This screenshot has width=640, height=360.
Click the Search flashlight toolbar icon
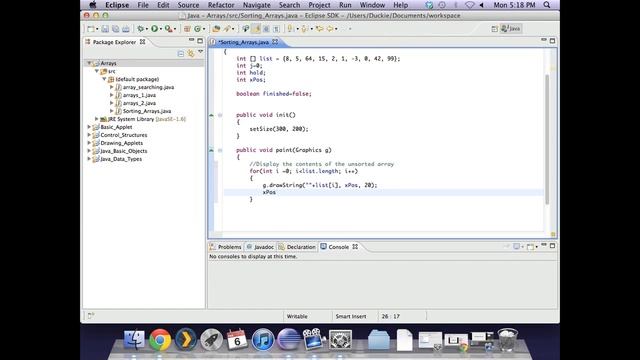click(x=227, y=29)
